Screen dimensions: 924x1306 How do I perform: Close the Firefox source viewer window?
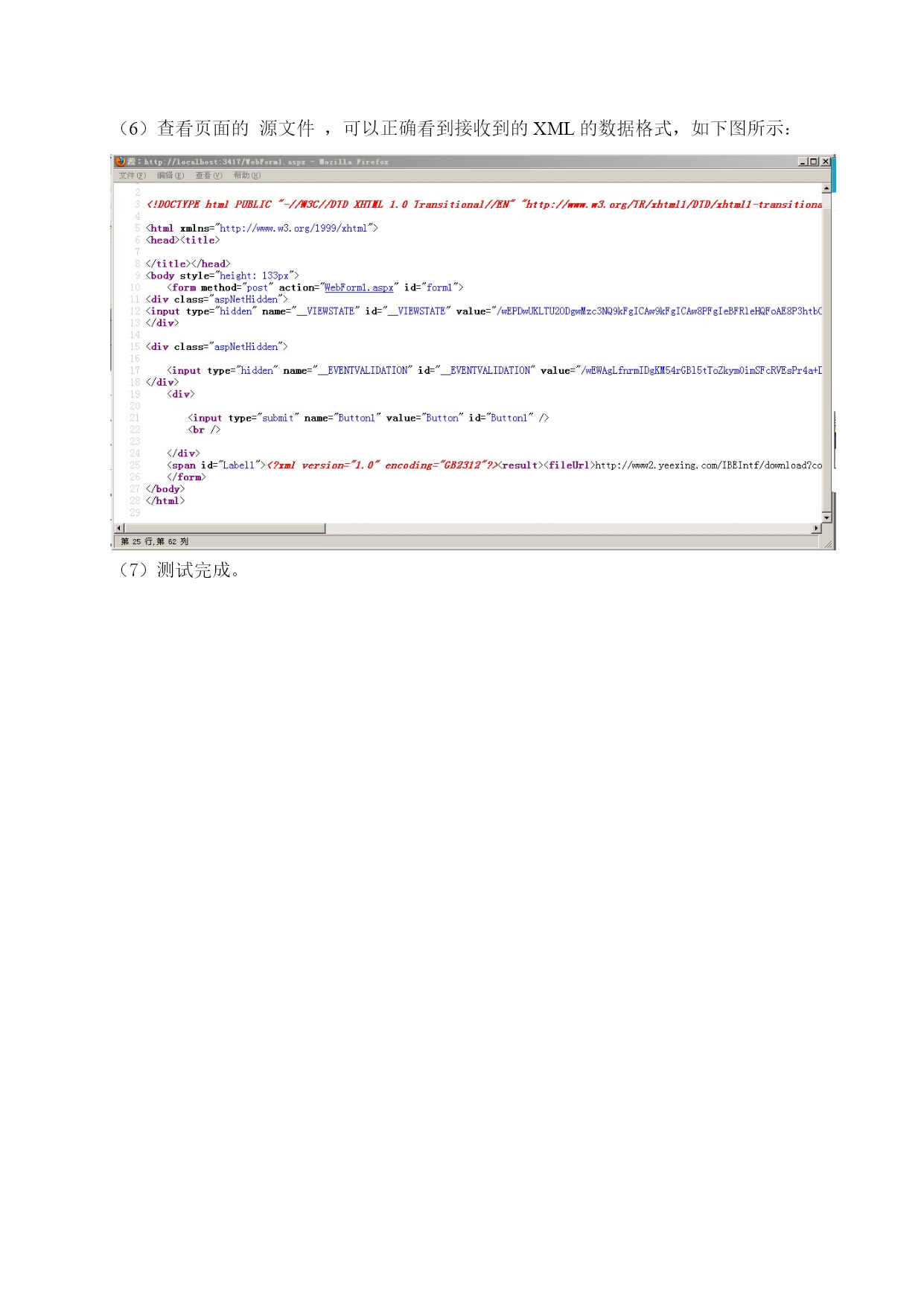[826, 162]
